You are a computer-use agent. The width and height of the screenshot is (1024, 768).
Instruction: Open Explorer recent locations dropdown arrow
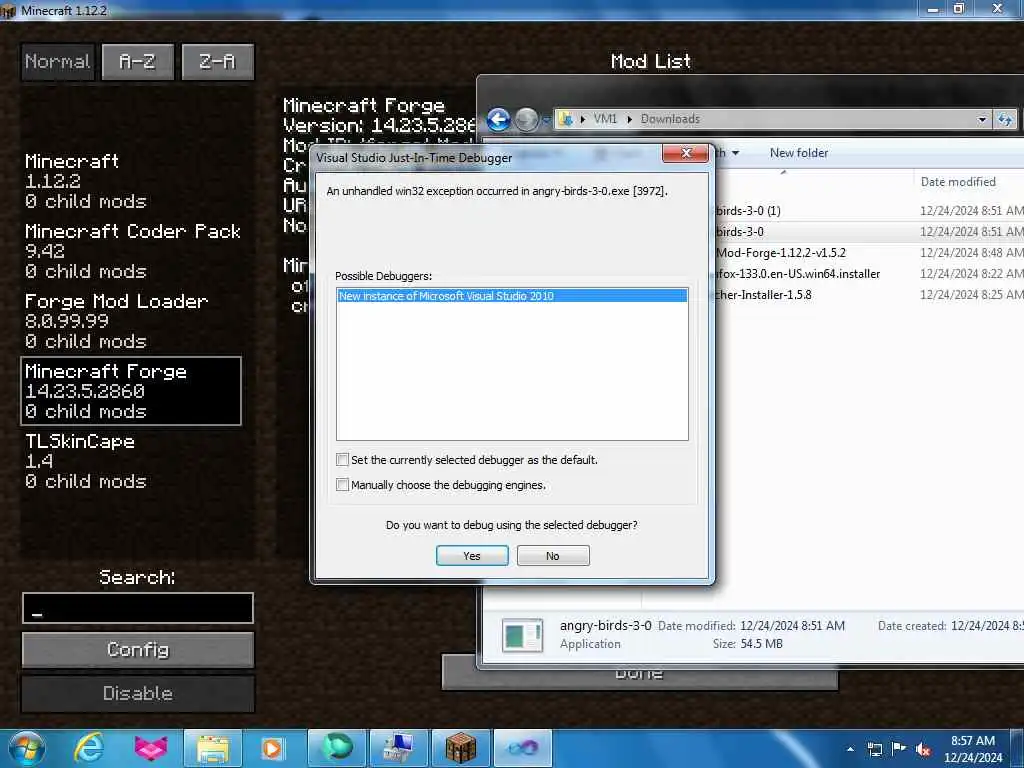[545, 120]
